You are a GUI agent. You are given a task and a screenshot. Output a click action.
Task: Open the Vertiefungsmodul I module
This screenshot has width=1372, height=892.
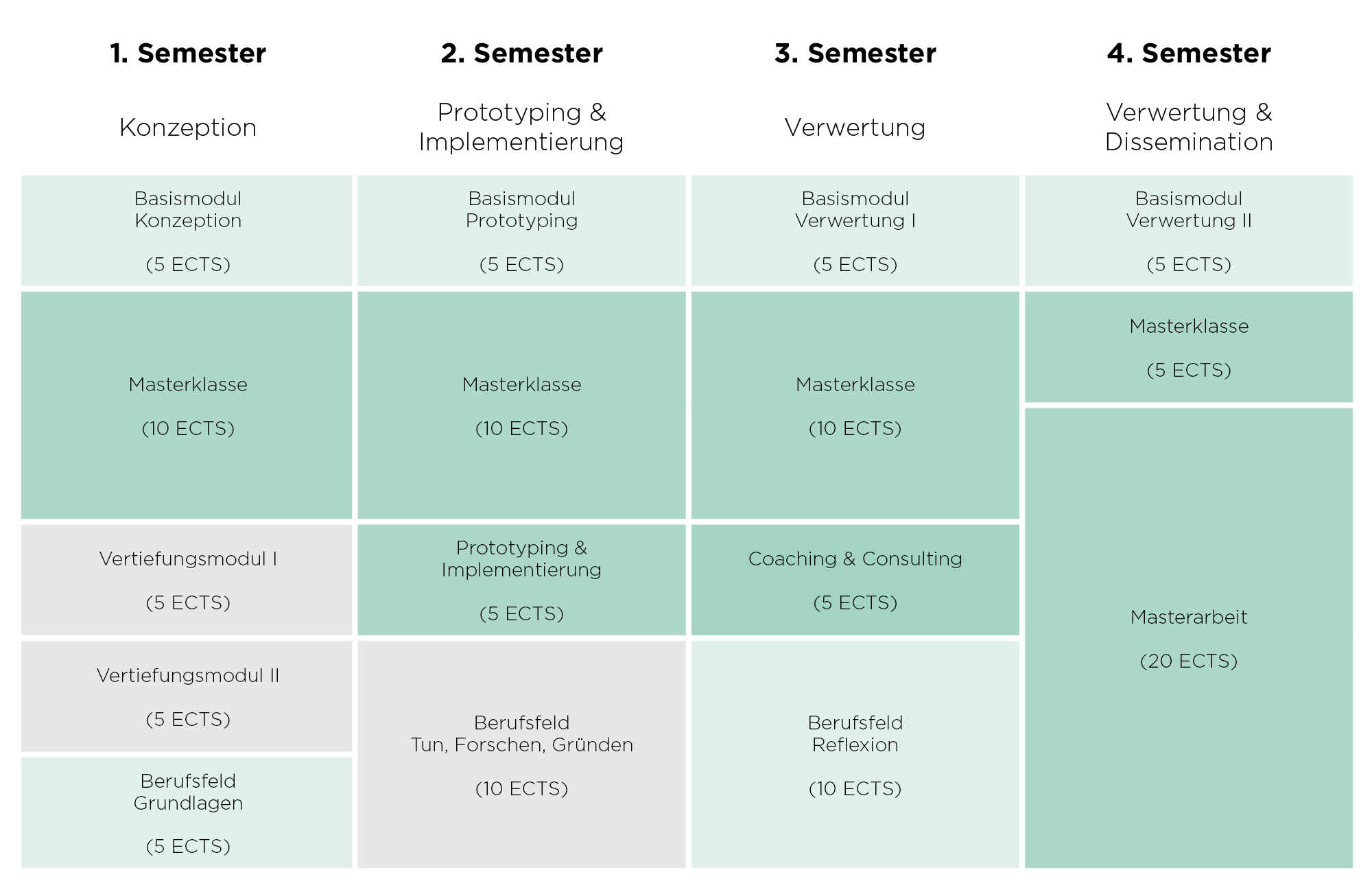pyautogui.click(x=187, y=580)
